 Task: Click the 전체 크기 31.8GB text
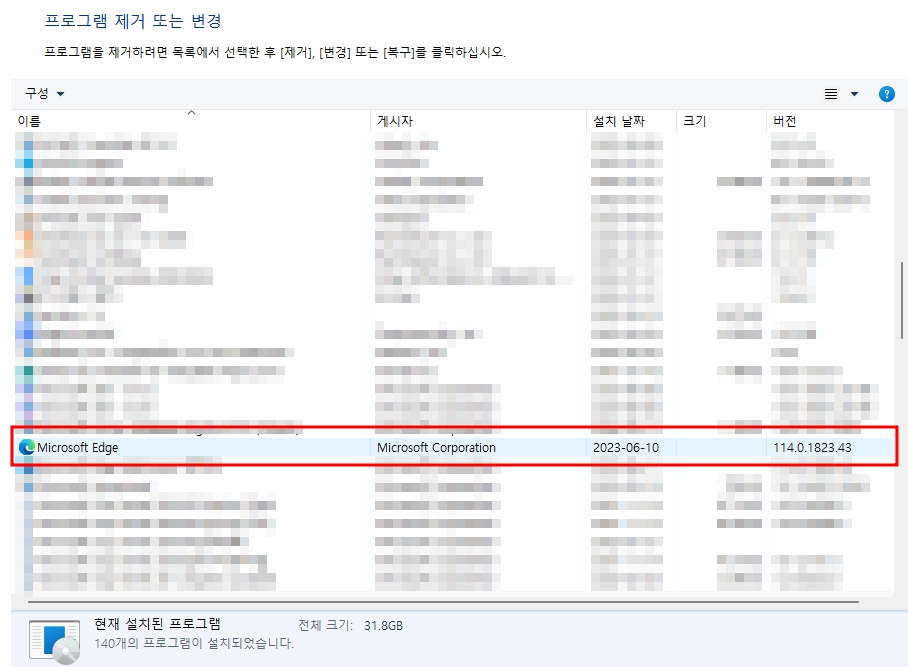350,625
